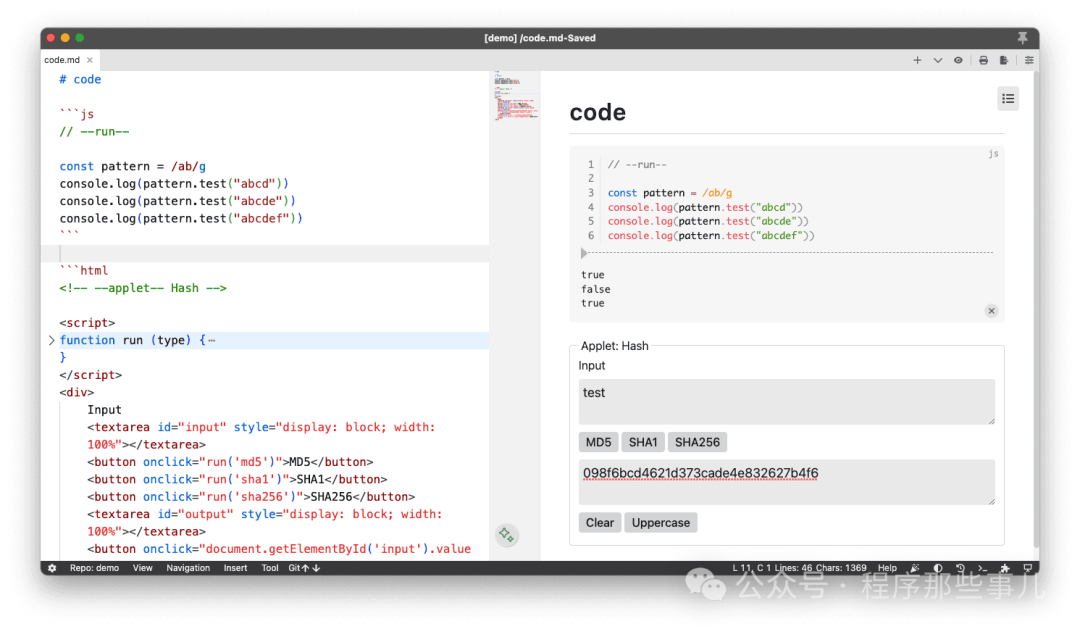
Task: Click the party popper icon in status bar
Action: click(915, 568)
